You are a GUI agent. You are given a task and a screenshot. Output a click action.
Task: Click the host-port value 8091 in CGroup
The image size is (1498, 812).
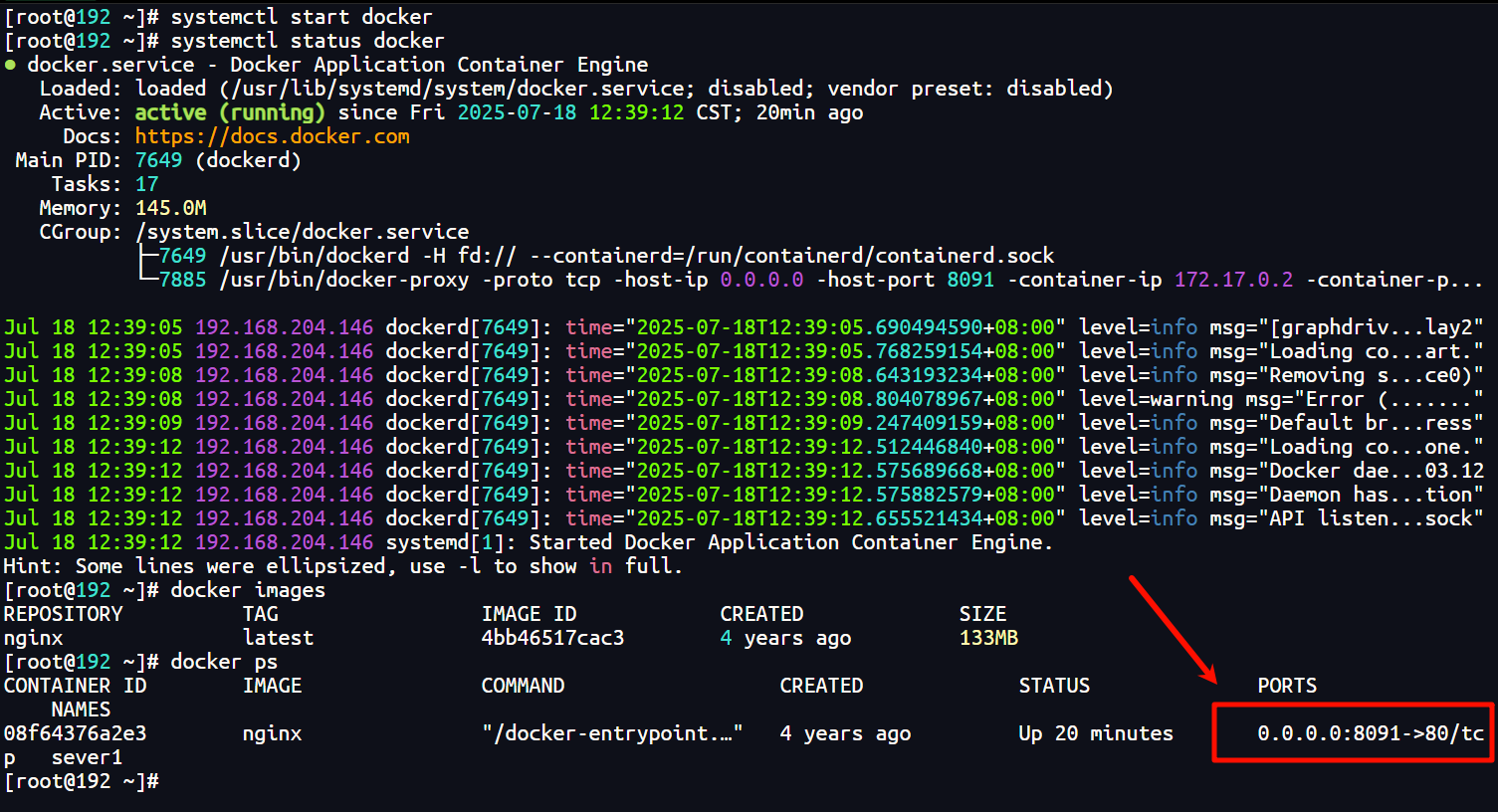(x=969, y=280)
